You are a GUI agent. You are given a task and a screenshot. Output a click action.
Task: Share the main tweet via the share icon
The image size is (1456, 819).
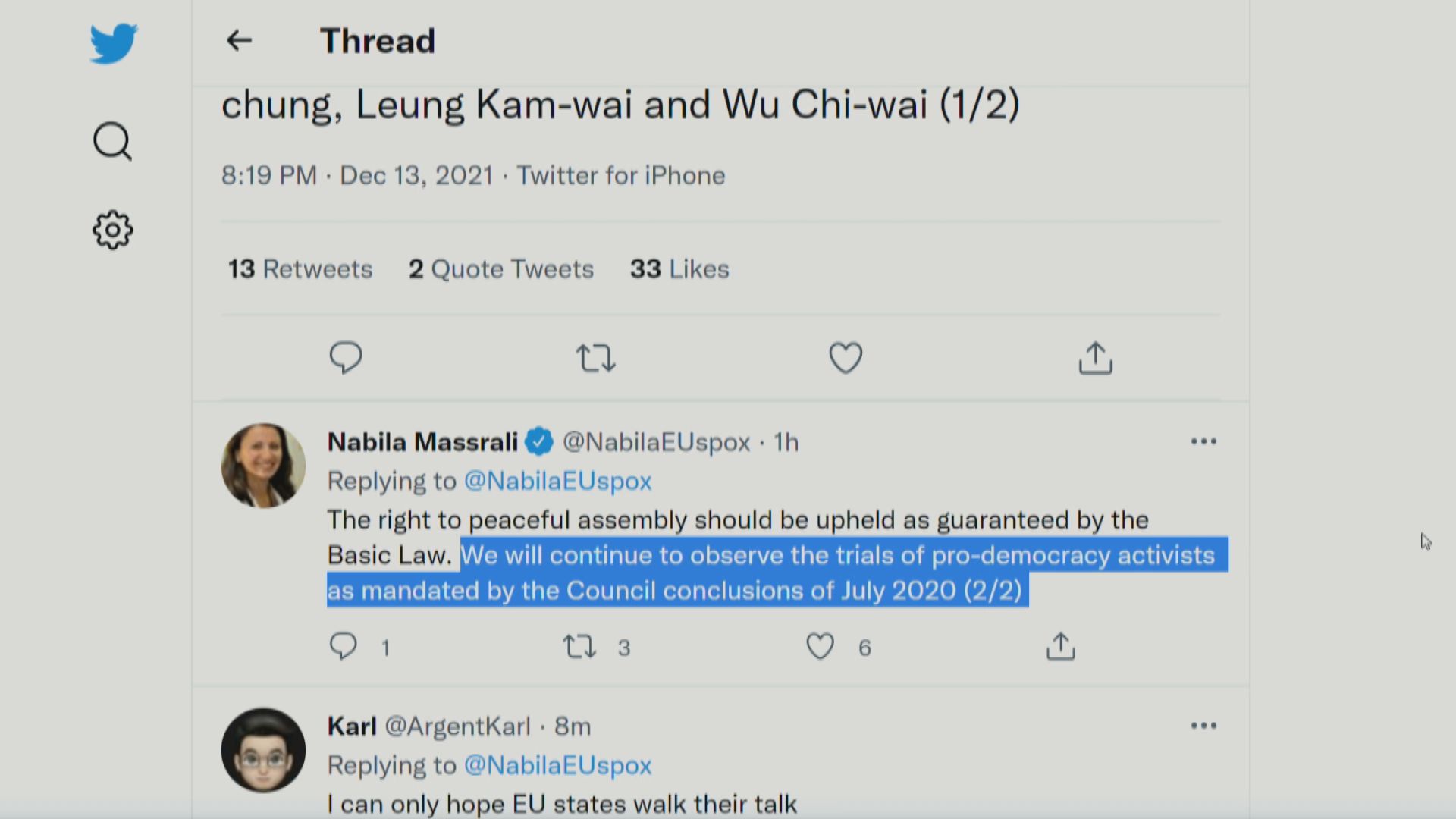(1094, 357)
